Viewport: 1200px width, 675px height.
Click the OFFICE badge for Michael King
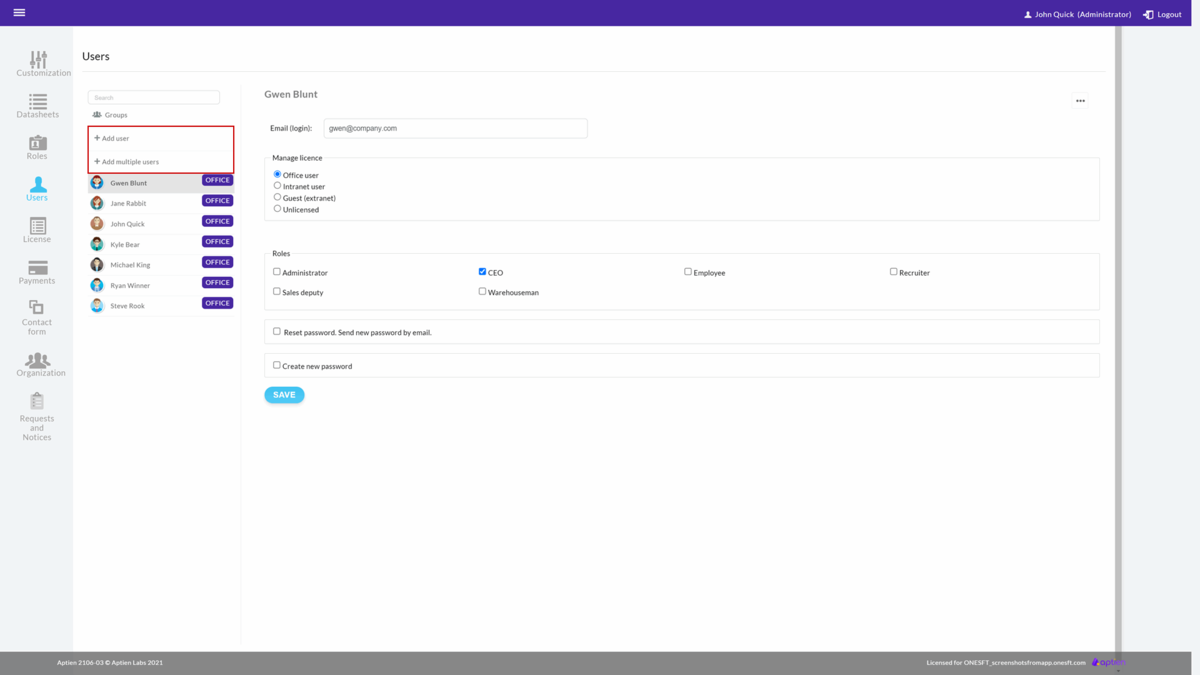point(217,262)
